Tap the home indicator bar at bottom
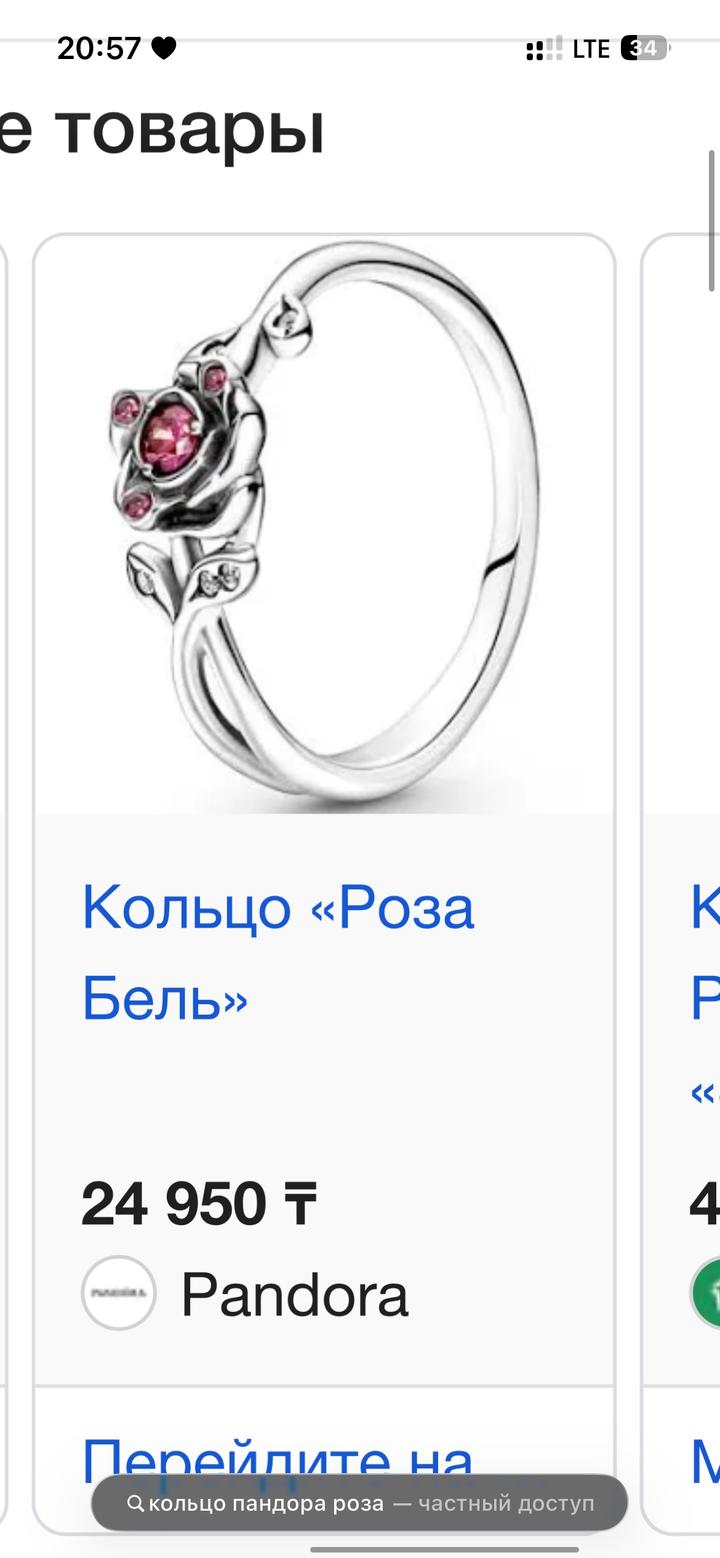Viewport: 720px width, 1558px height. [444, 1550]
